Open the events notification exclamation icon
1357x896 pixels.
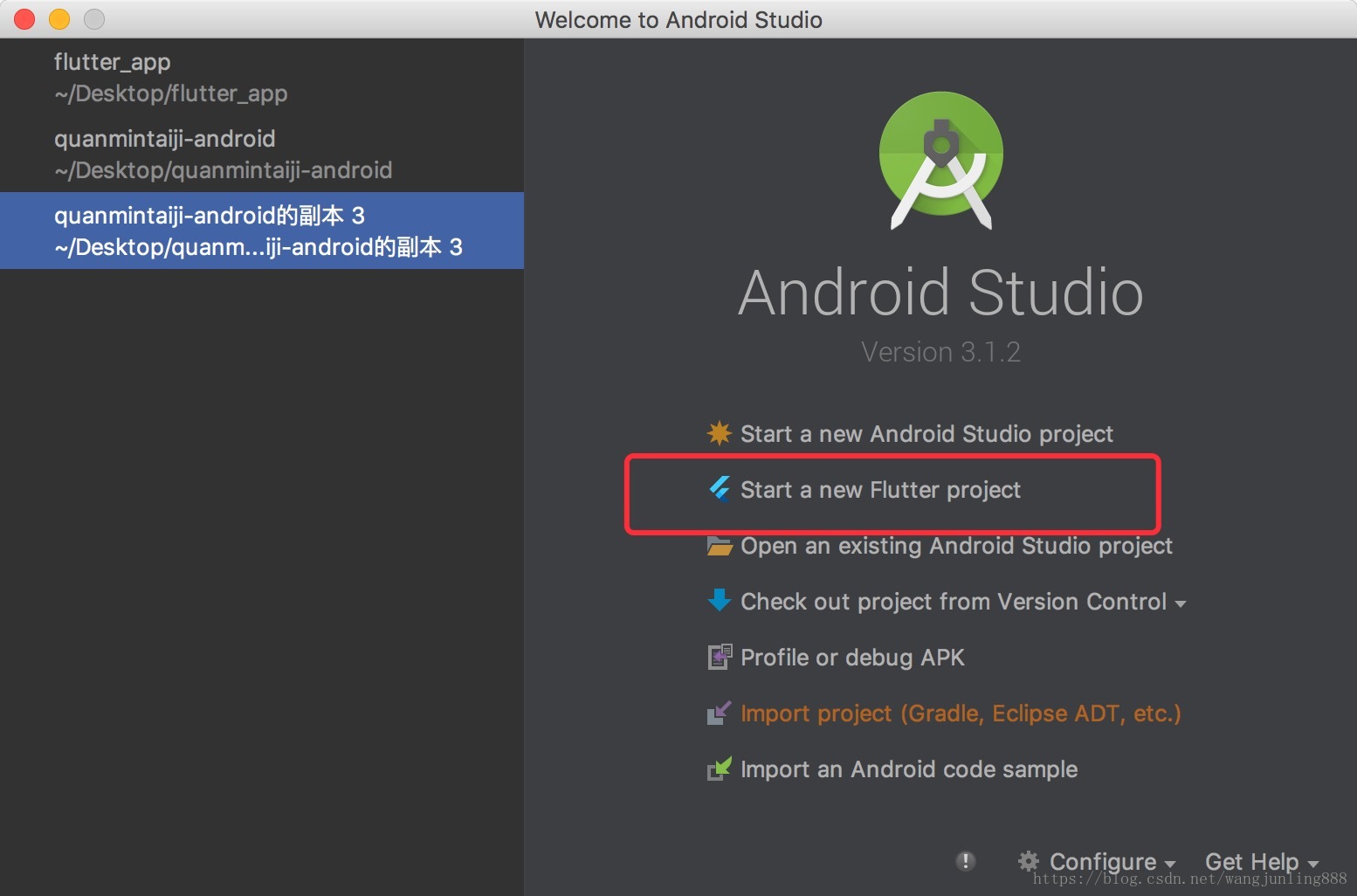(966, 861)
